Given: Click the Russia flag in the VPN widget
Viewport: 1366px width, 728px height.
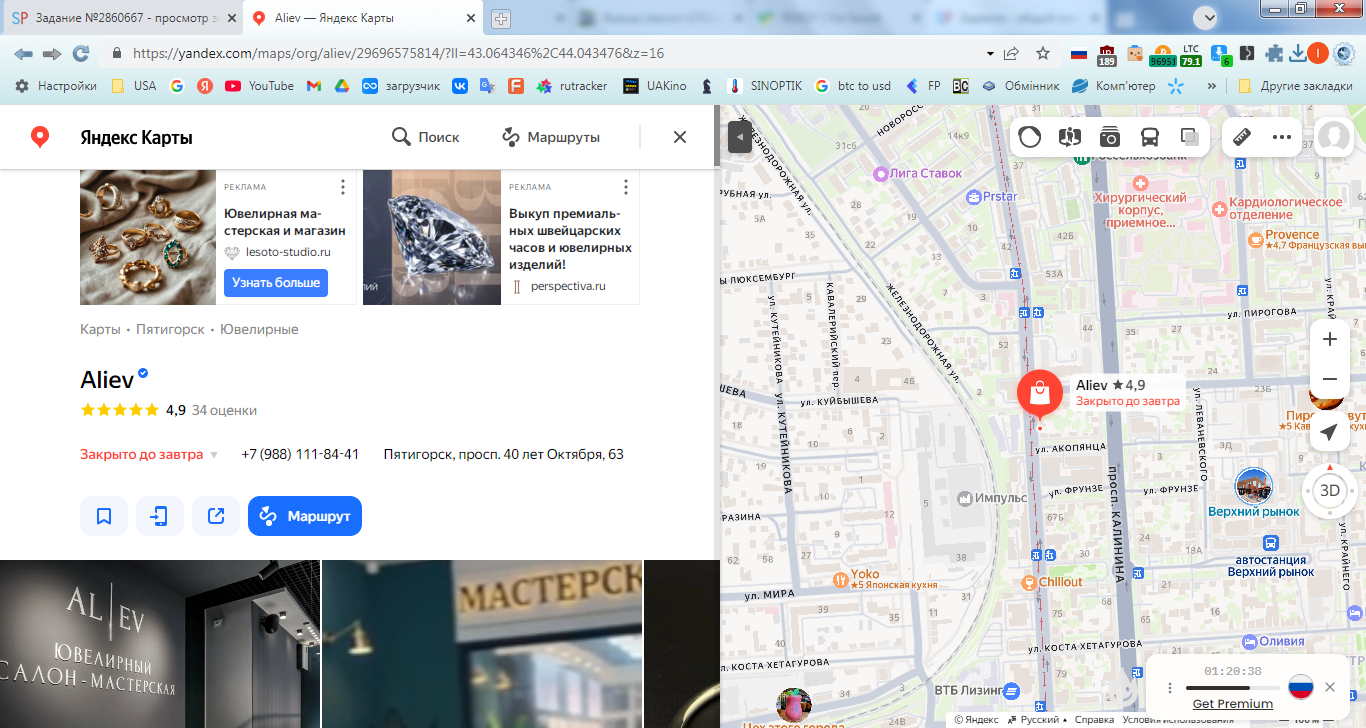Looking at the screenshot, I should click(x=1300, y=687).
